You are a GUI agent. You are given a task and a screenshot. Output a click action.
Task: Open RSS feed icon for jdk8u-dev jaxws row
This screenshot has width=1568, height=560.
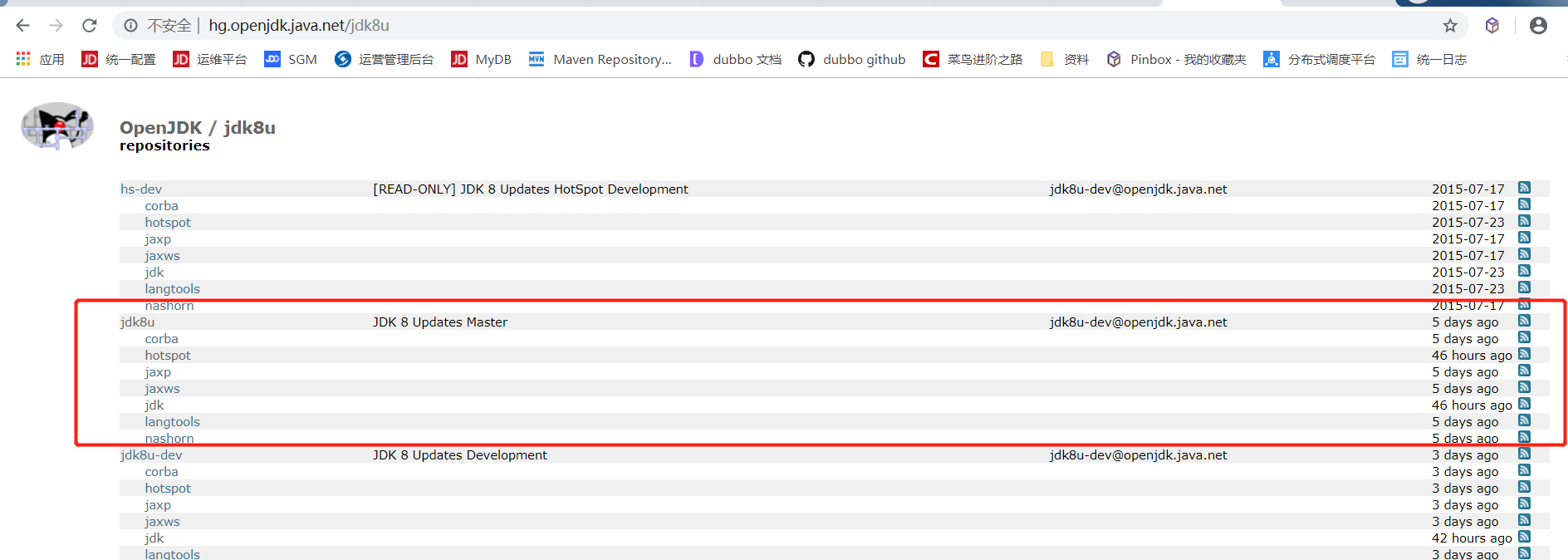(1524, 520)
